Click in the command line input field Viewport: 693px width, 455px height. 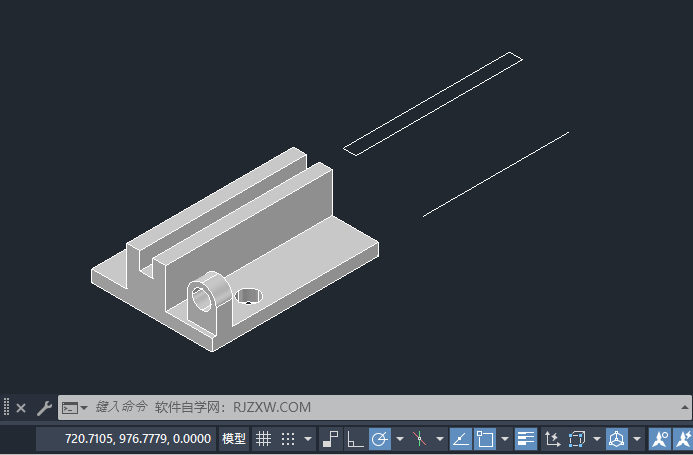(x=400, y=408)
